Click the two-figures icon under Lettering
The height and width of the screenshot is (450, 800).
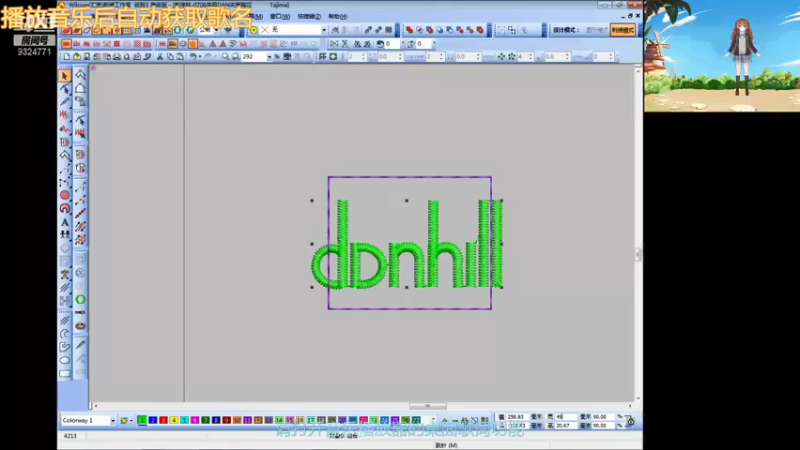[64, 235]
